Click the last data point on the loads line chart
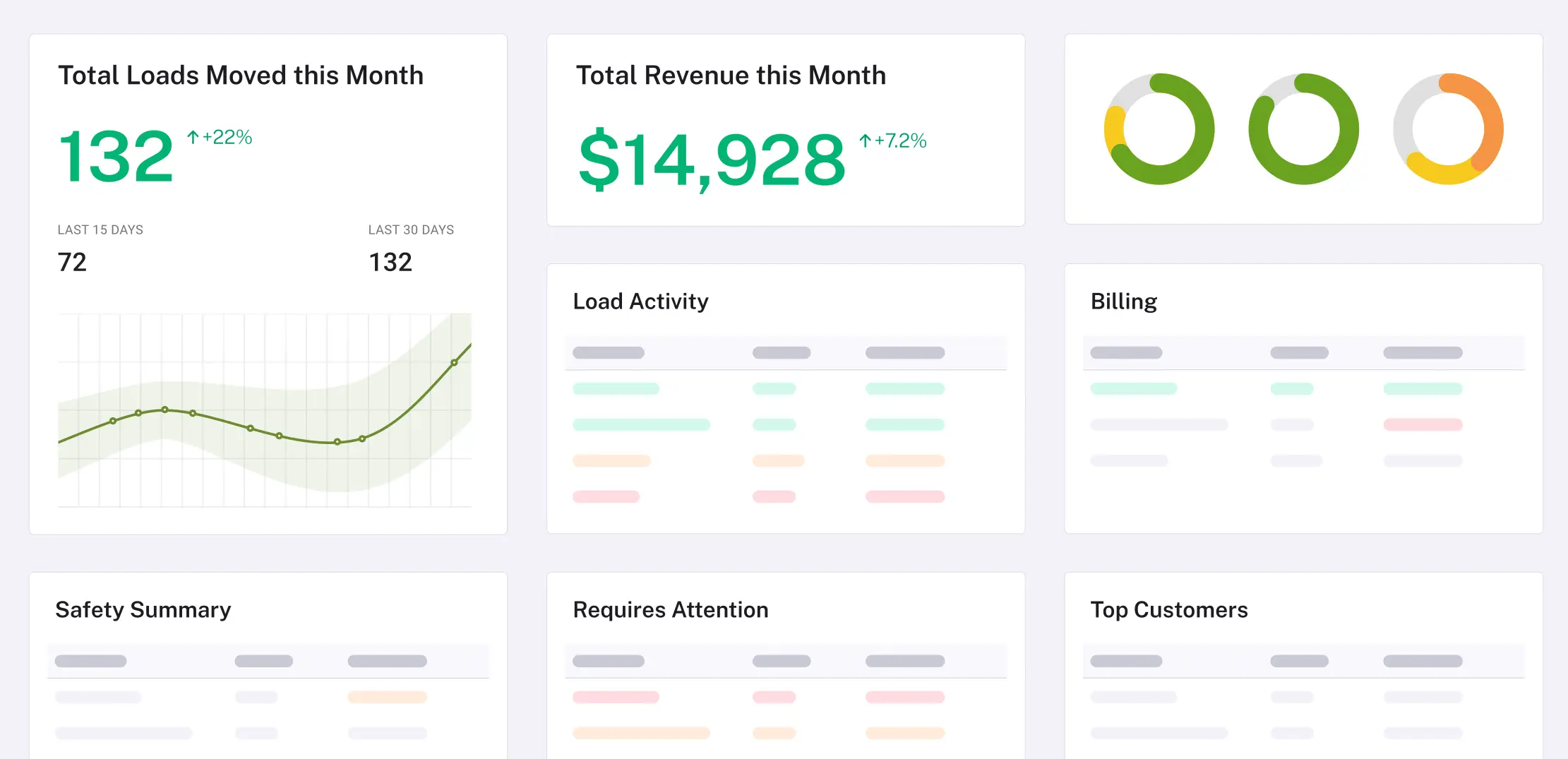 [455, 362]
